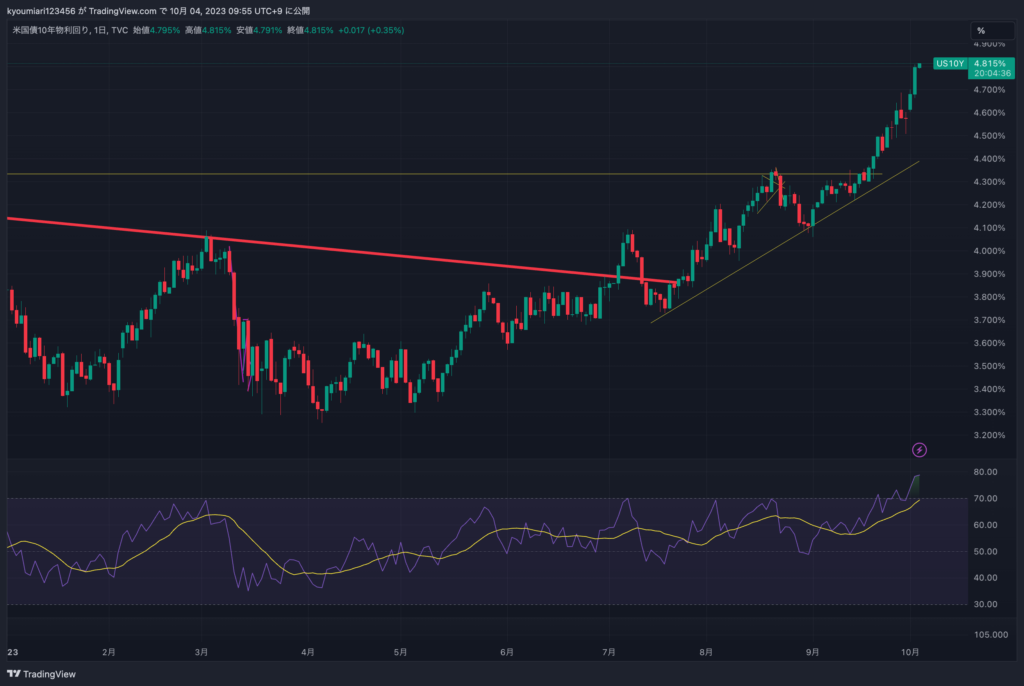Click the TradingView.com text in header
The image size is (1024, 686).
tap(122, 10)
